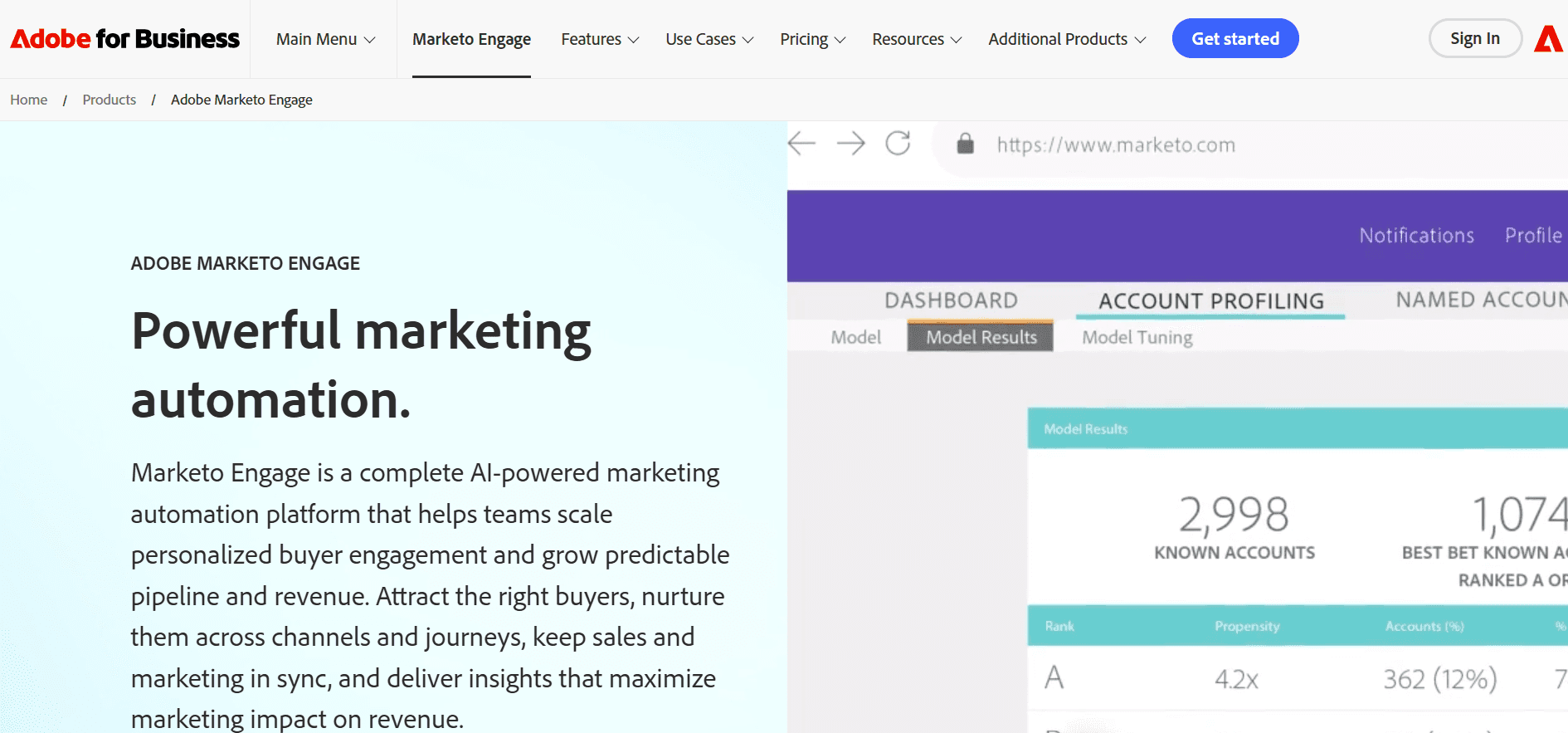The image size is (1568, 733).
Task: Expand the Features dropdown
Action: coord(600,39)
